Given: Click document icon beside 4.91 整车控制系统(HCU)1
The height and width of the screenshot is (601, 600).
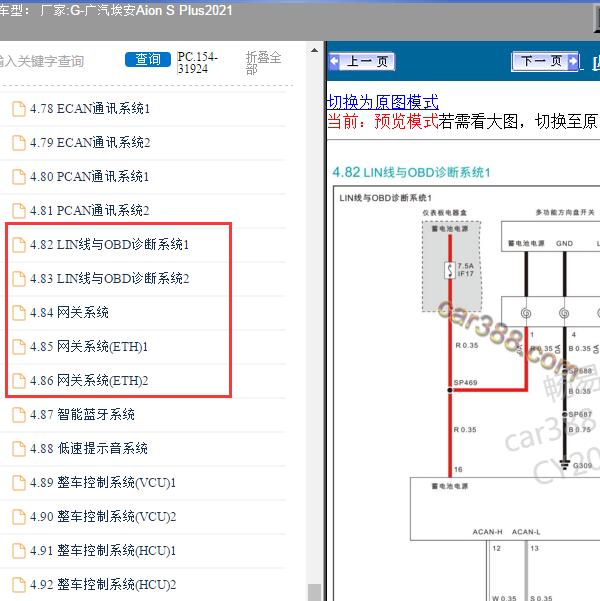Looking at the screenshot, I should click(18, 550).
